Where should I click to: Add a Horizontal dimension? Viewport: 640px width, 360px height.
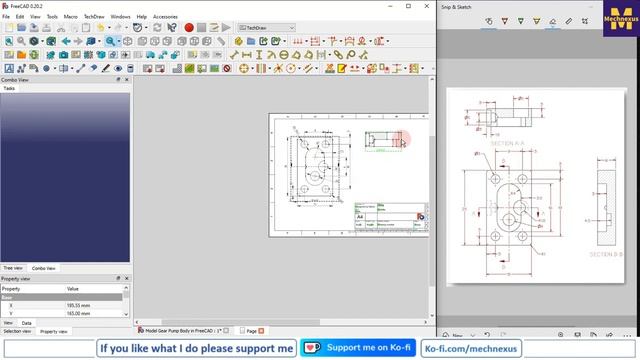pyautogui.click(x=247, y=55)
